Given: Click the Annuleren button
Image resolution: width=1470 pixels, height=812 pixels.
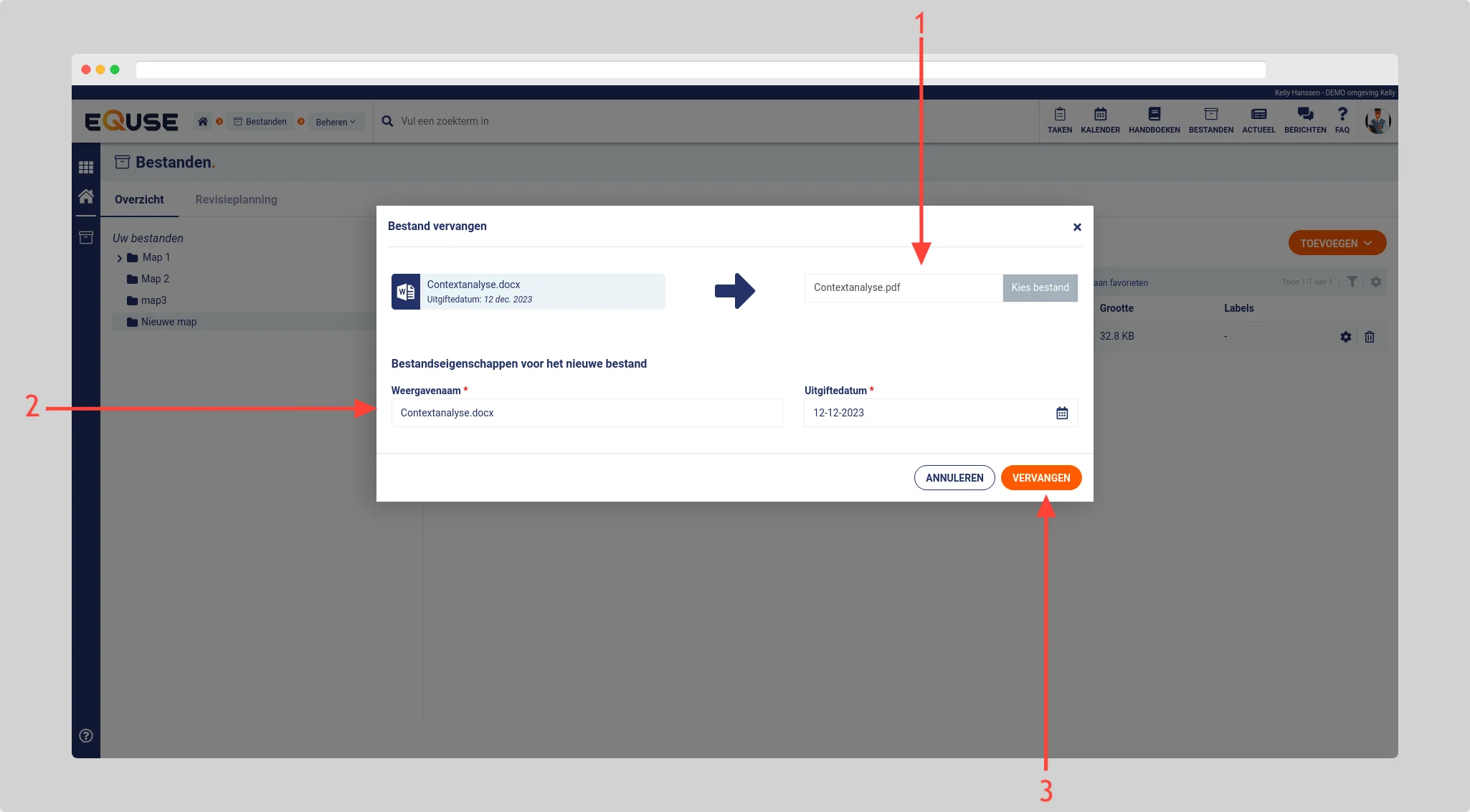Looking at the screenshot, I should pos(954,478).
